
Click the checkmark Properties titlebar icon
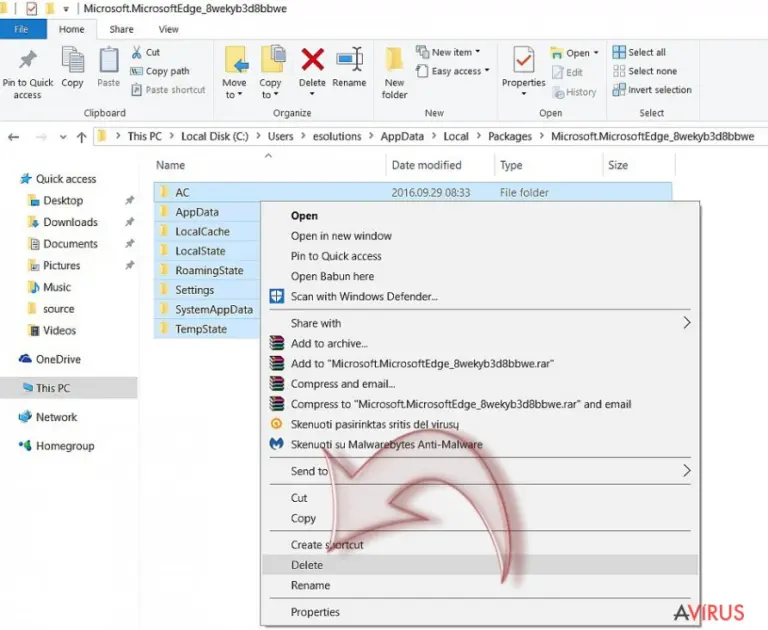[31, 8]
